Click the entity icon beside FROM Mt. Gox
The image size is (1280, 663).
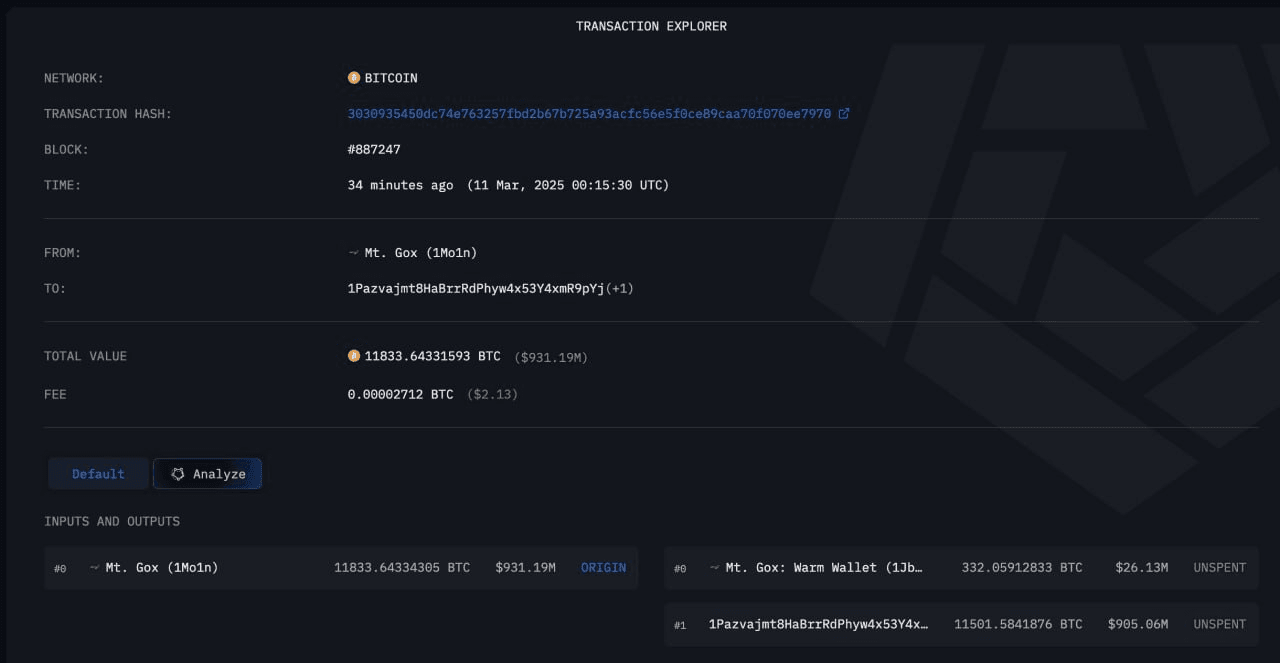click(x=354, y=253)
